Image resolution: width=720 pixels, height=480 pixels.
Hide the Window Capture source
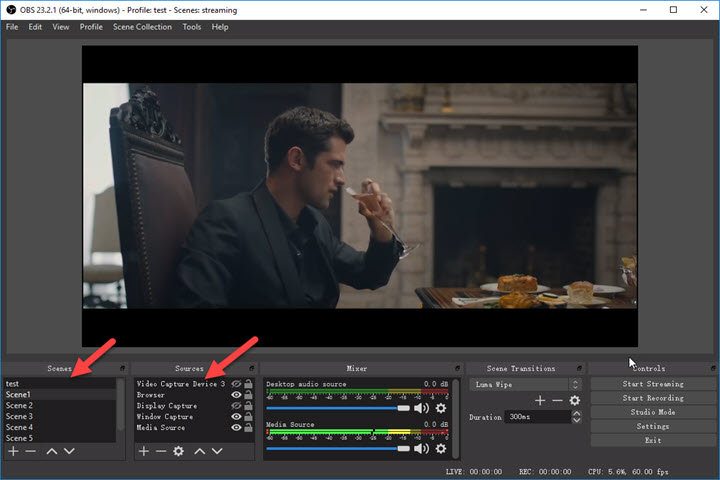coord(236,417)
